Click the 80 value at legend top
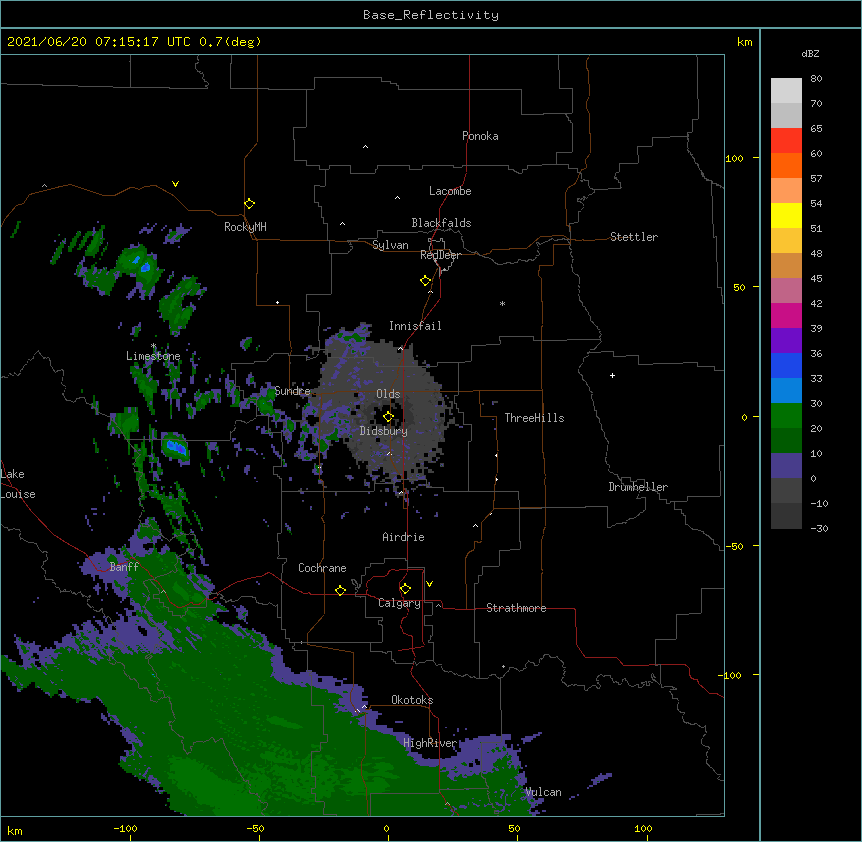The image size is (862, 842). [x=816, y=79]
